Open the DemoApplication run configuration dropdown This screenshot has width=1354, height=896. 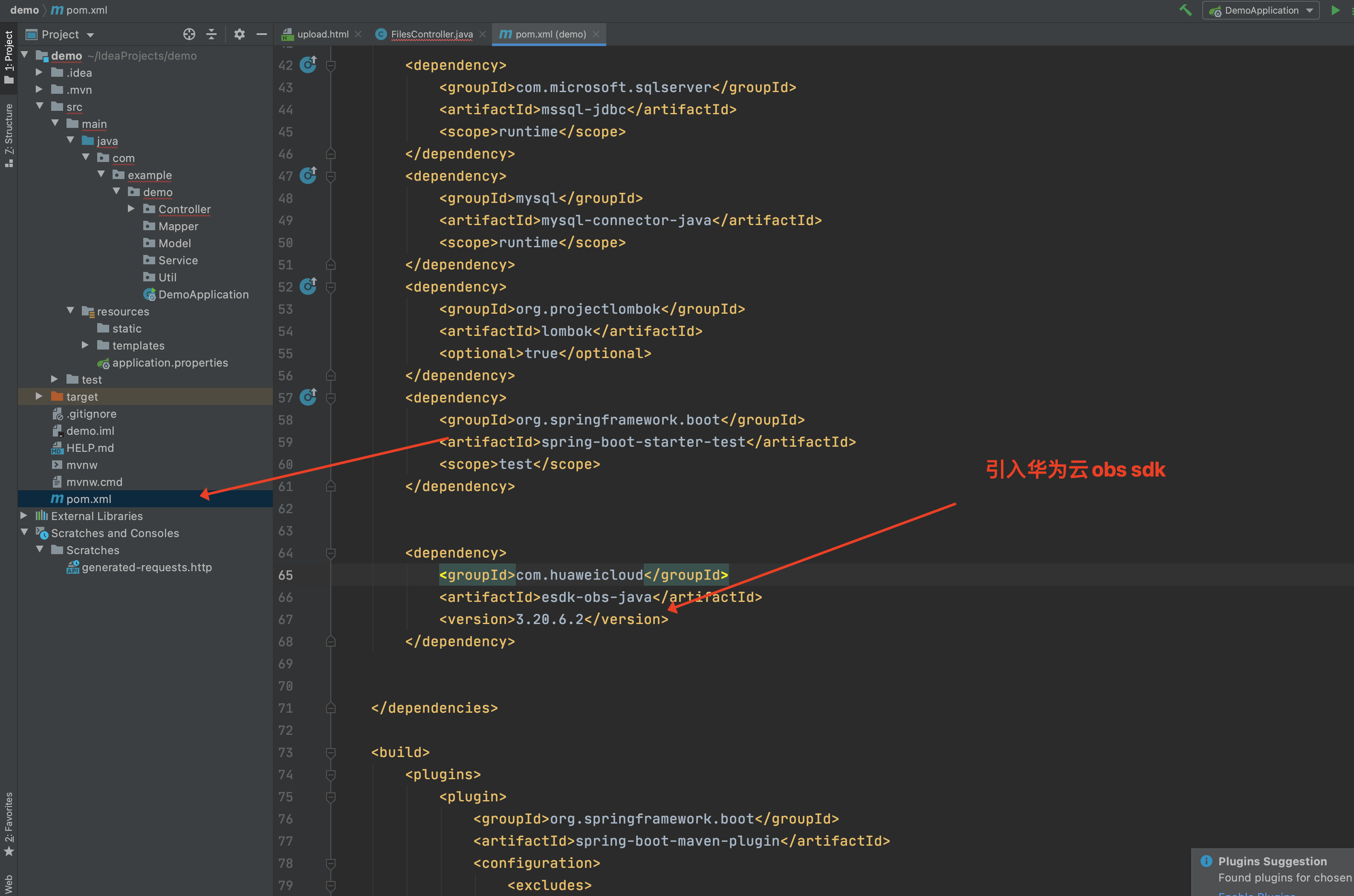tap(1308, 10)
